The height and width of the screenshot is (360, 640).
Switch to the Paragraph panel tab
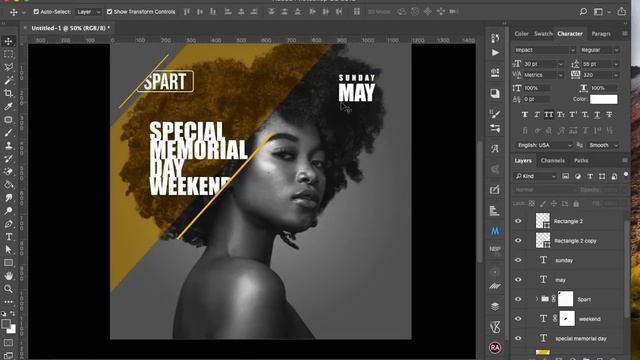pos(601,34)
